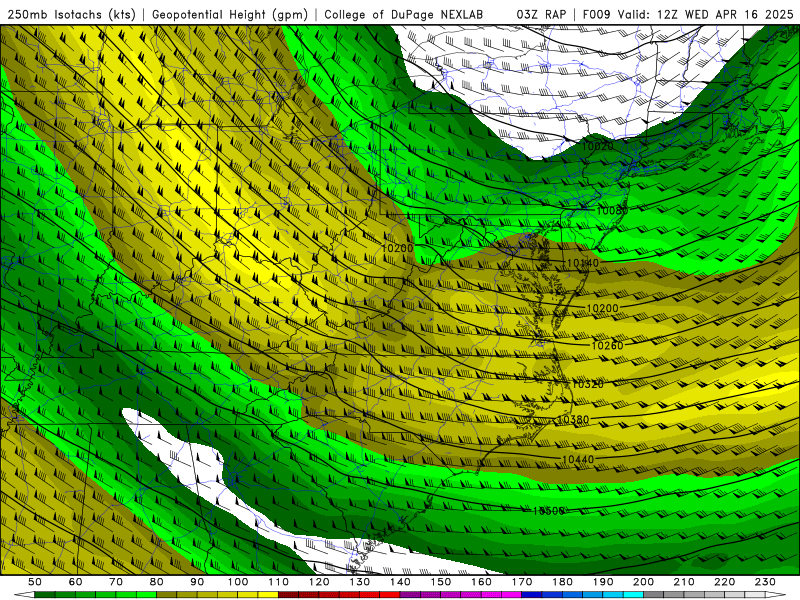Click the 100 knots color scale label
Viewport: 800px width, 600px height.
pyautogui.click(x=238, y=582)
